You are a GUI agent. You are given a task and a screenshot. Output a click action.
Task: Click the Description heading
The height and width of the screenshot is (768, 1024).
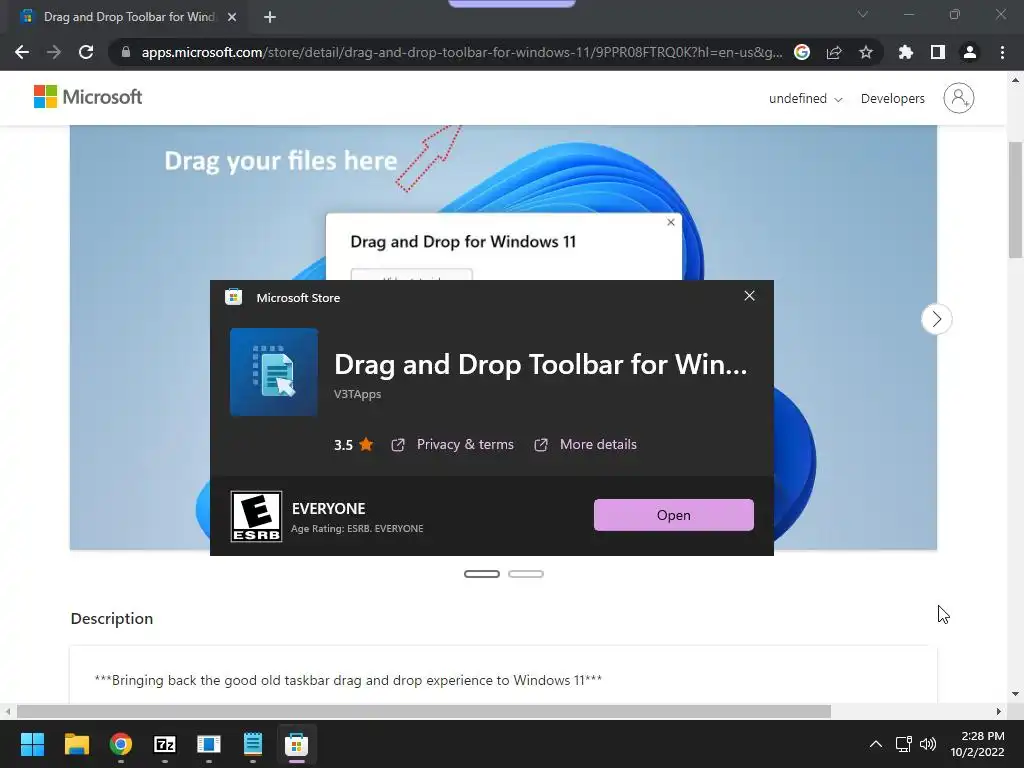click(x=112, y=618)
